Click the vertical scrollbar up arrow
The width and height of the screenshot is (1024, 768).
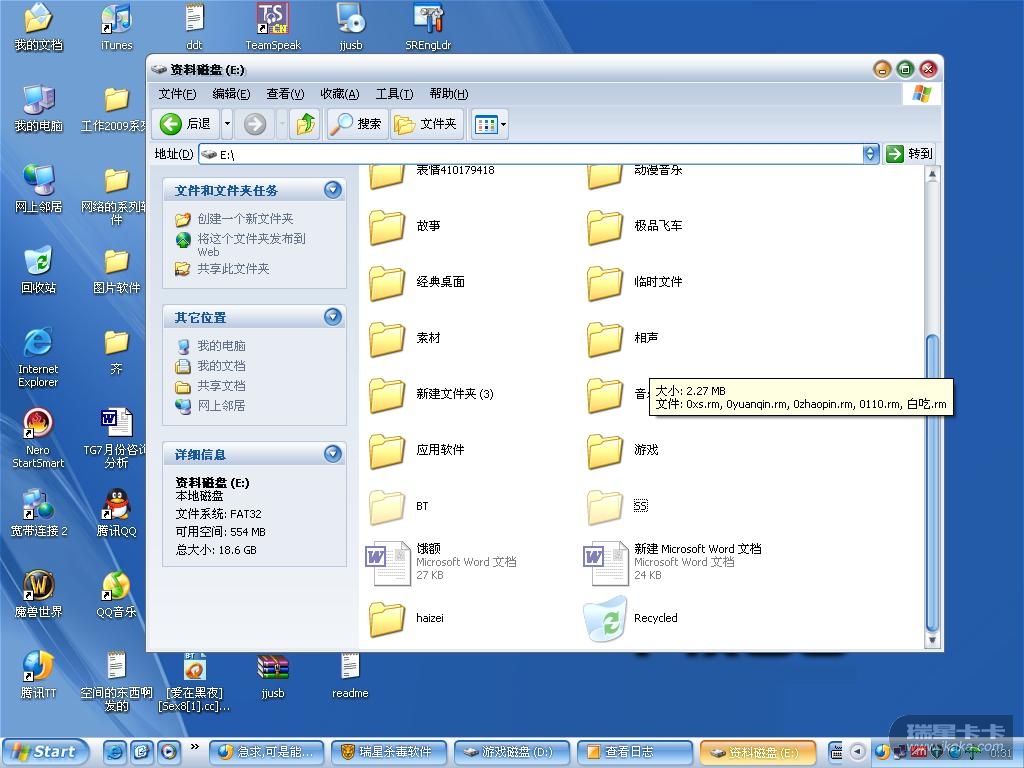point(933,174)
